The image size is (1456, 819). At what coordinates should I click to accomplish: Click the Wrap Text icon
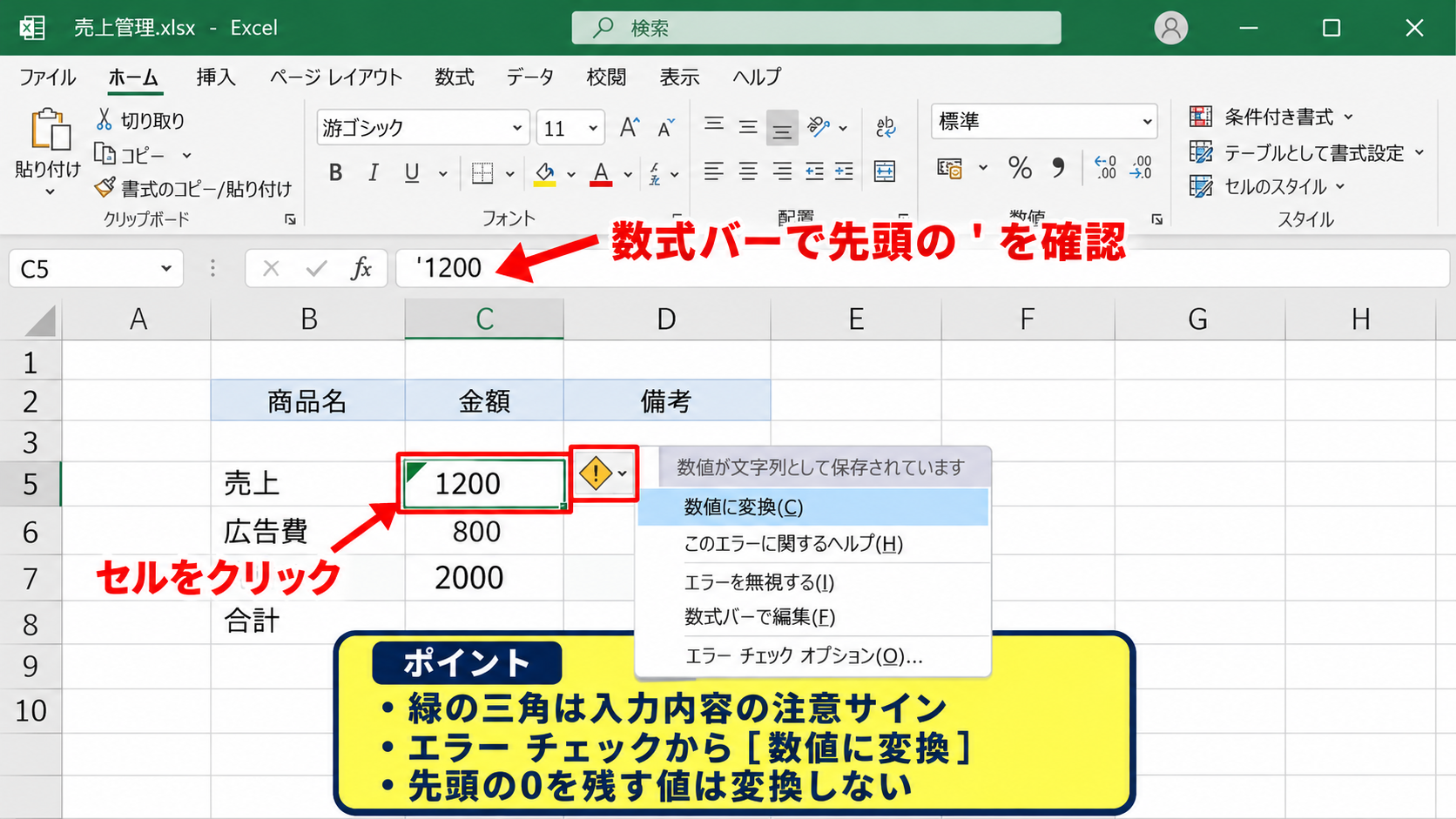pyautogui.click(x=886, y=127)
